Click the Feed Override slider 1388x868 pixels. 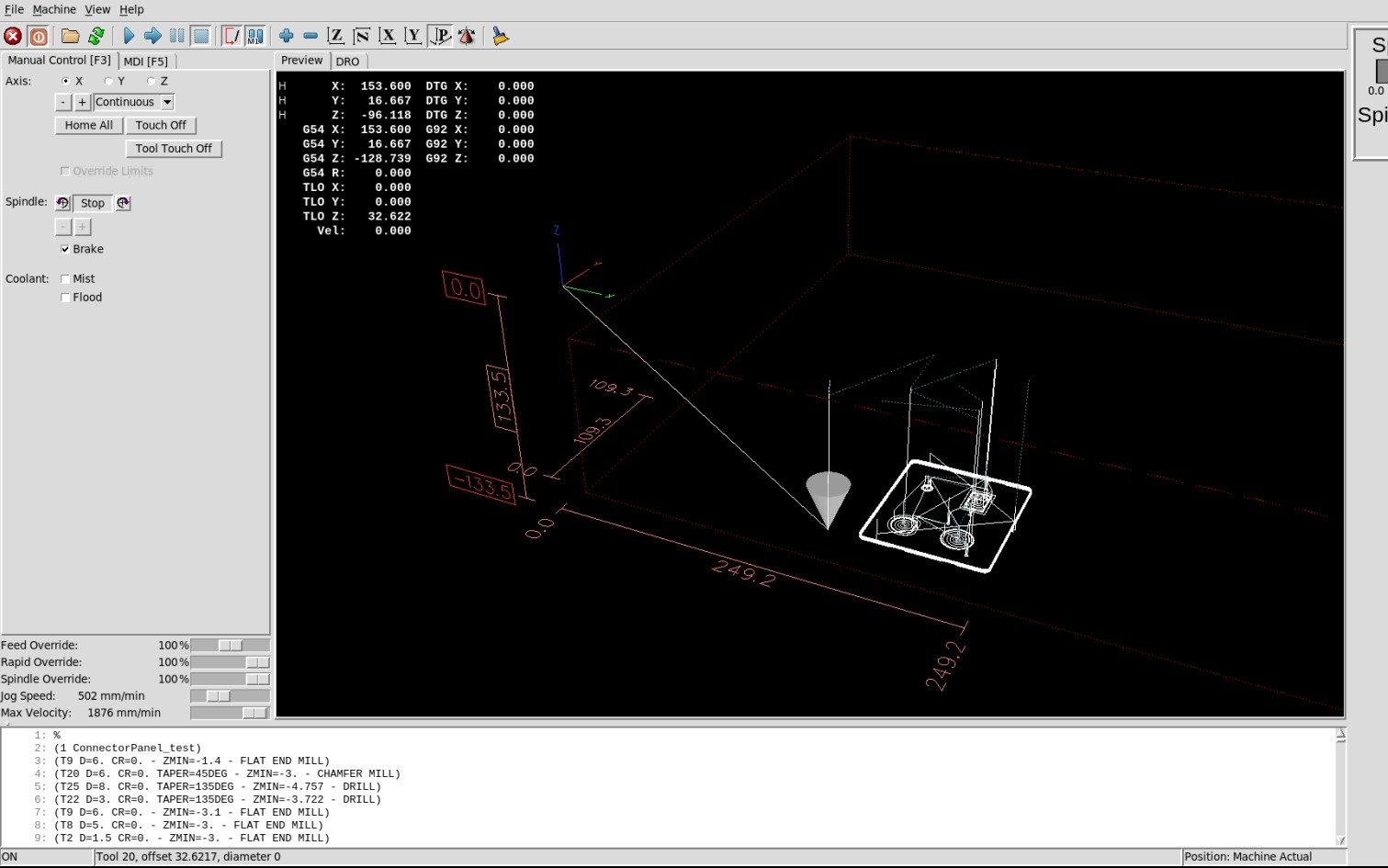pos(230,646)
